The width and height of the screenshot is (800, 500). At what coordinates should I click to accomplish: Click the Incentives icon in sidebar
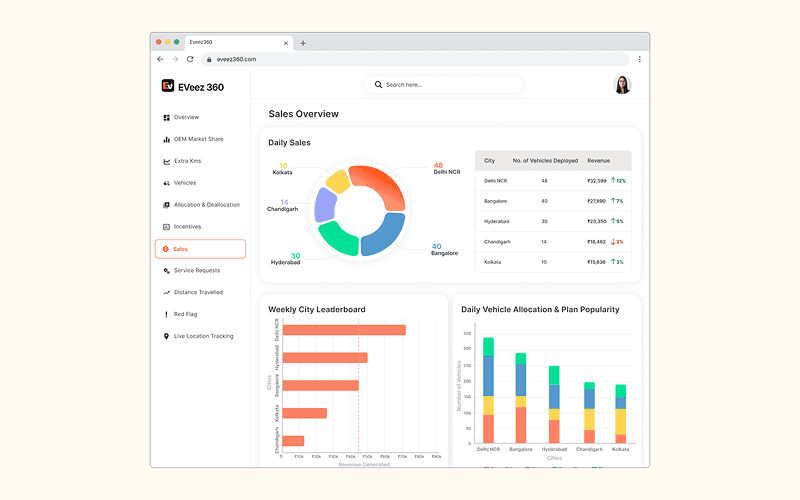pyautogui.click(x=166, y=227)
